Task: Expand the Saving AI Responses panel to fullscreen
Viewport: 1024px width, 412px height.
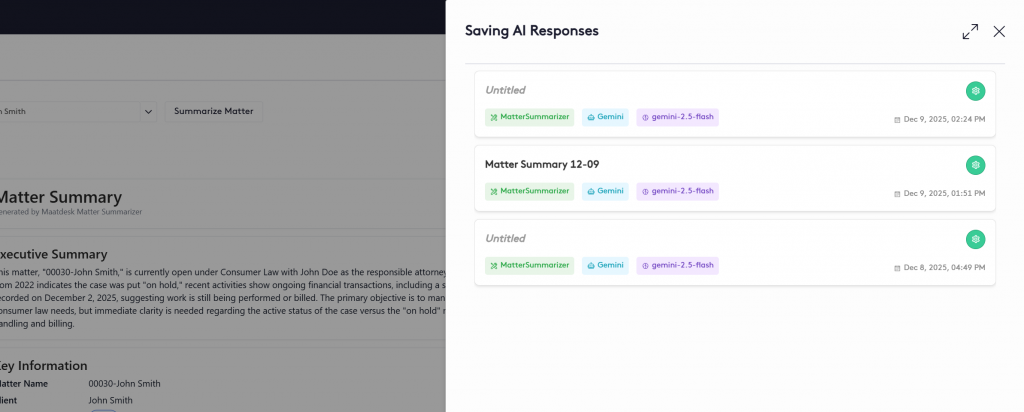Action: coord(970,32)
